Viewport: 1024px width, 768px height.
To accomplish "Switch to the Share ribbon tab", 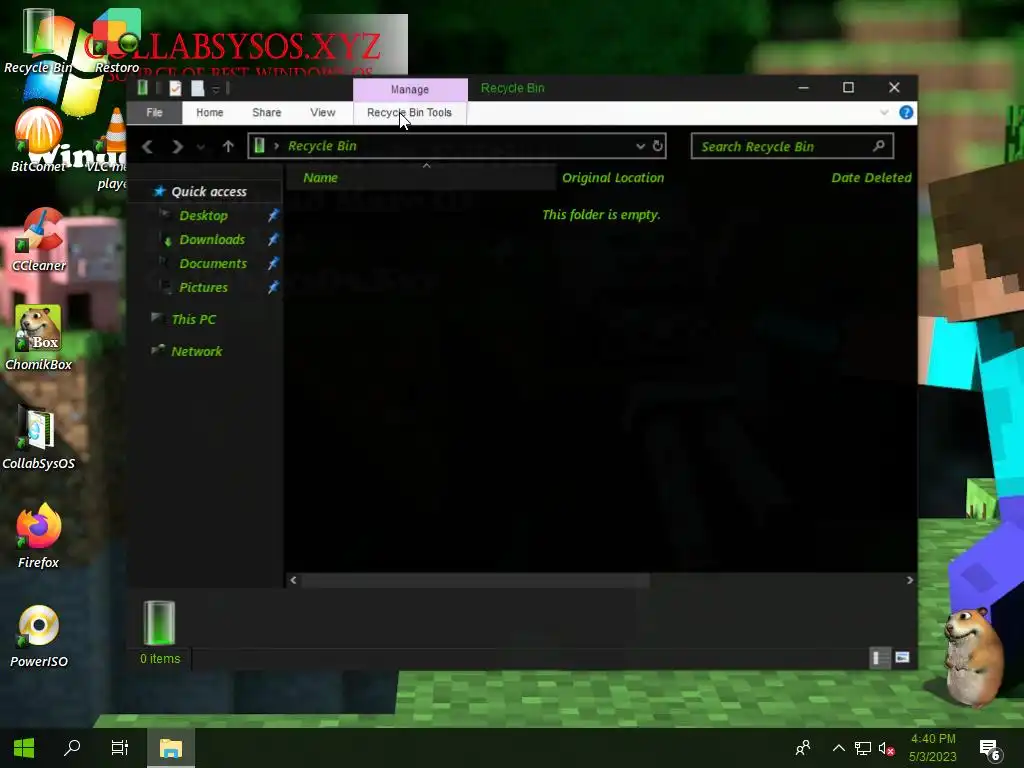I will [266, 112].
